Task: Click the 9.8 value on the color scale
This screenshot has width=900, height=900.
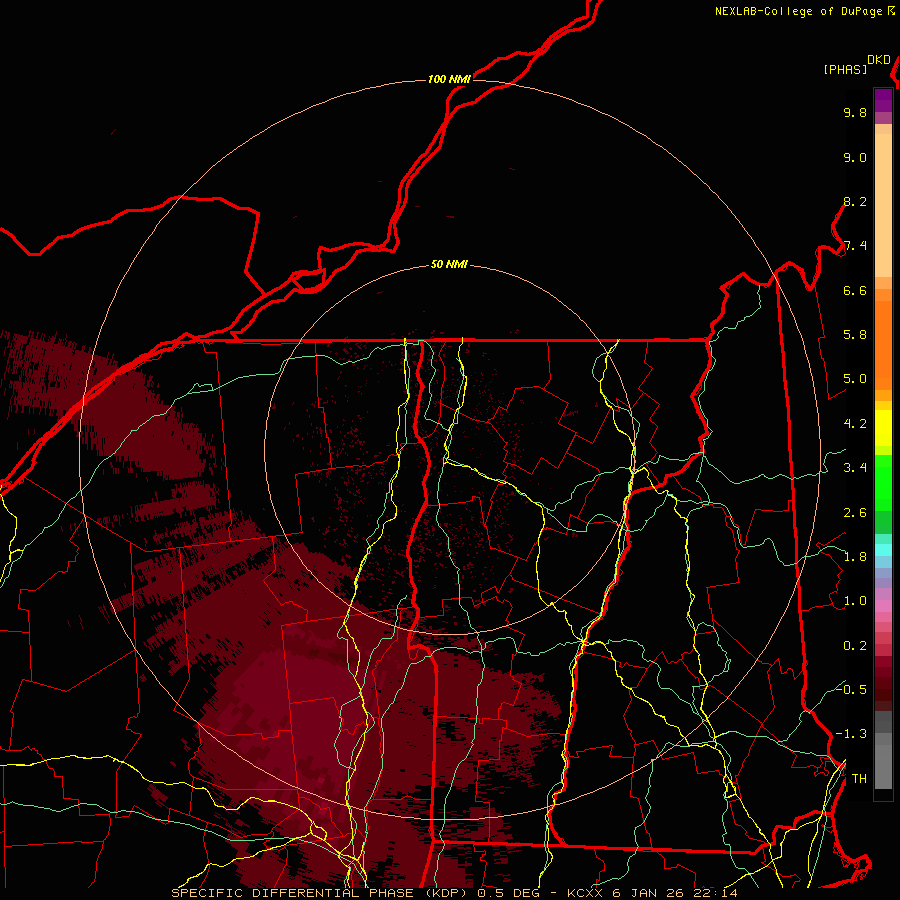Action: click(855, 112)
